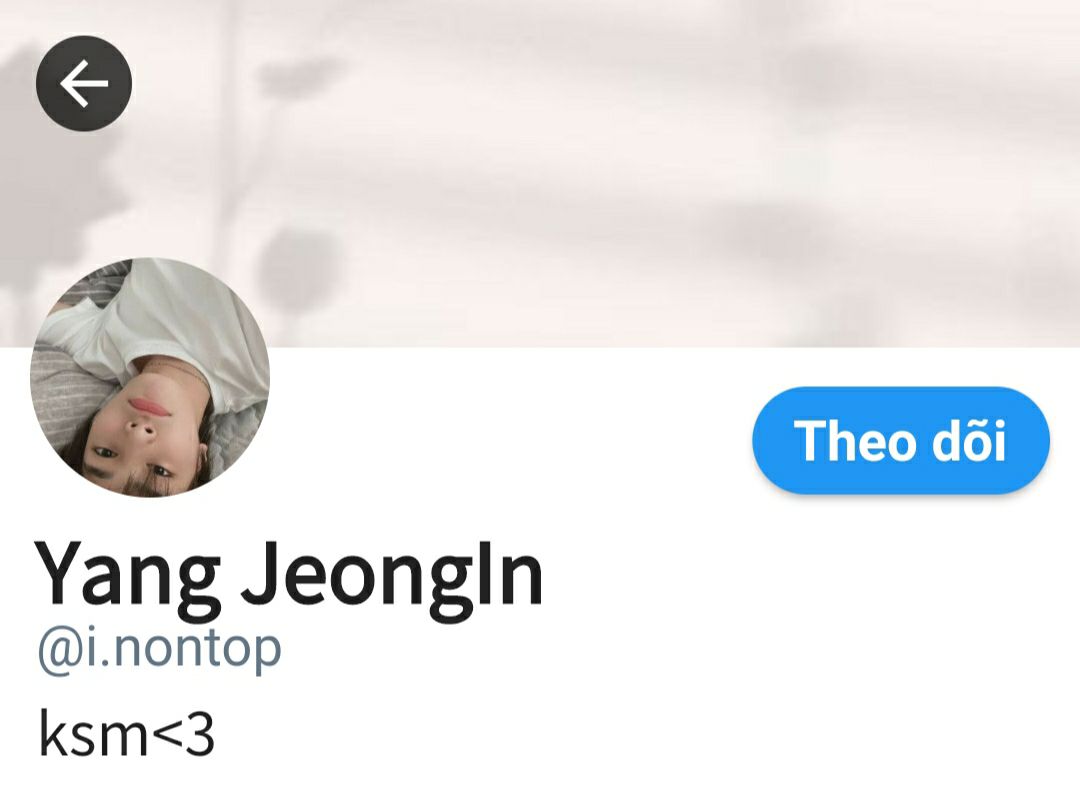Open the flower-shadow cover photo
The width and height of the screenshot is (1080, 793).
click(x=540, y=173)
